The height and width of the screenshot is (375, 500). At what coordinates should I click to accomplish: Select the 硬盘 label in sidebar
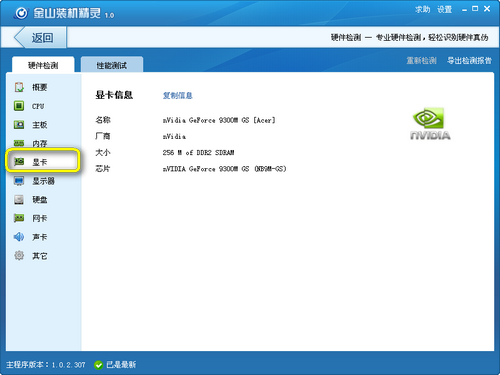40,200
